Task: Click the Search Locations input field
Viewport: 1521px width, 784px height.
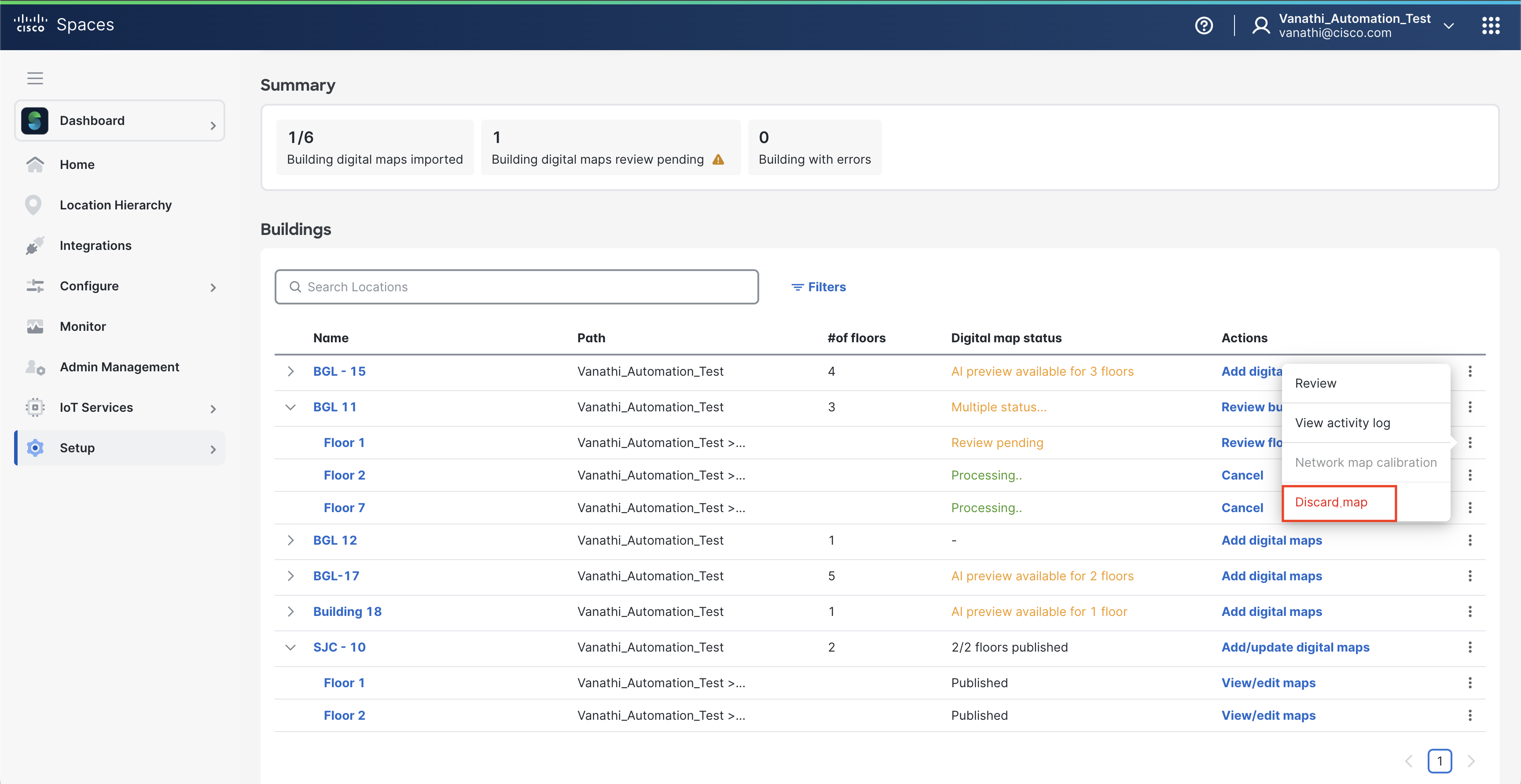Action: click(517, 287)
